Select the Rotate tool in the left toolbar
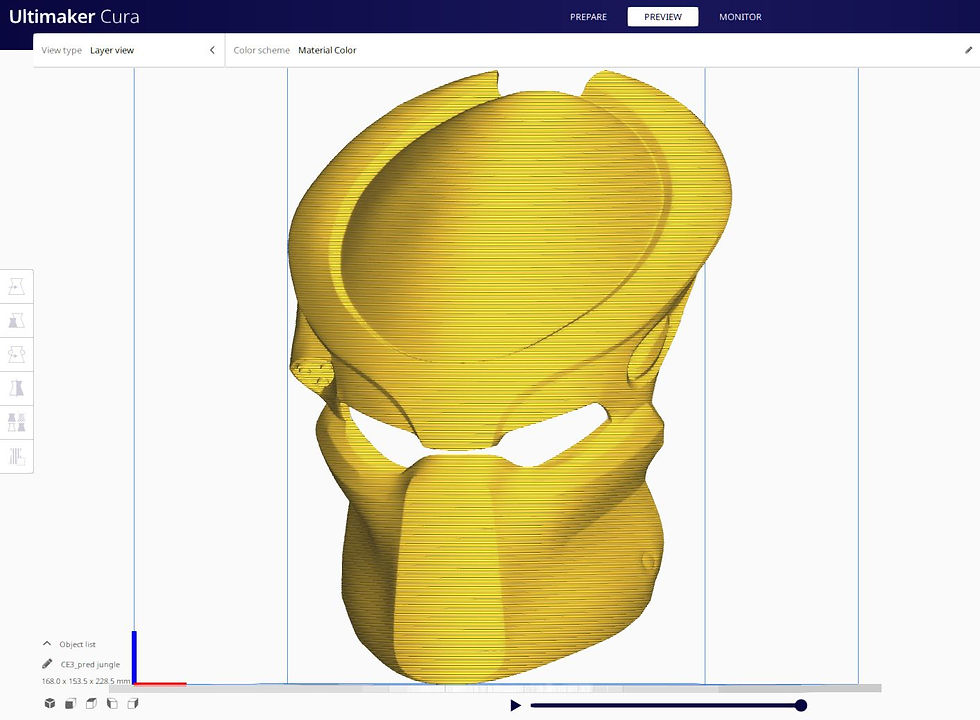 (x=16, y=354)
